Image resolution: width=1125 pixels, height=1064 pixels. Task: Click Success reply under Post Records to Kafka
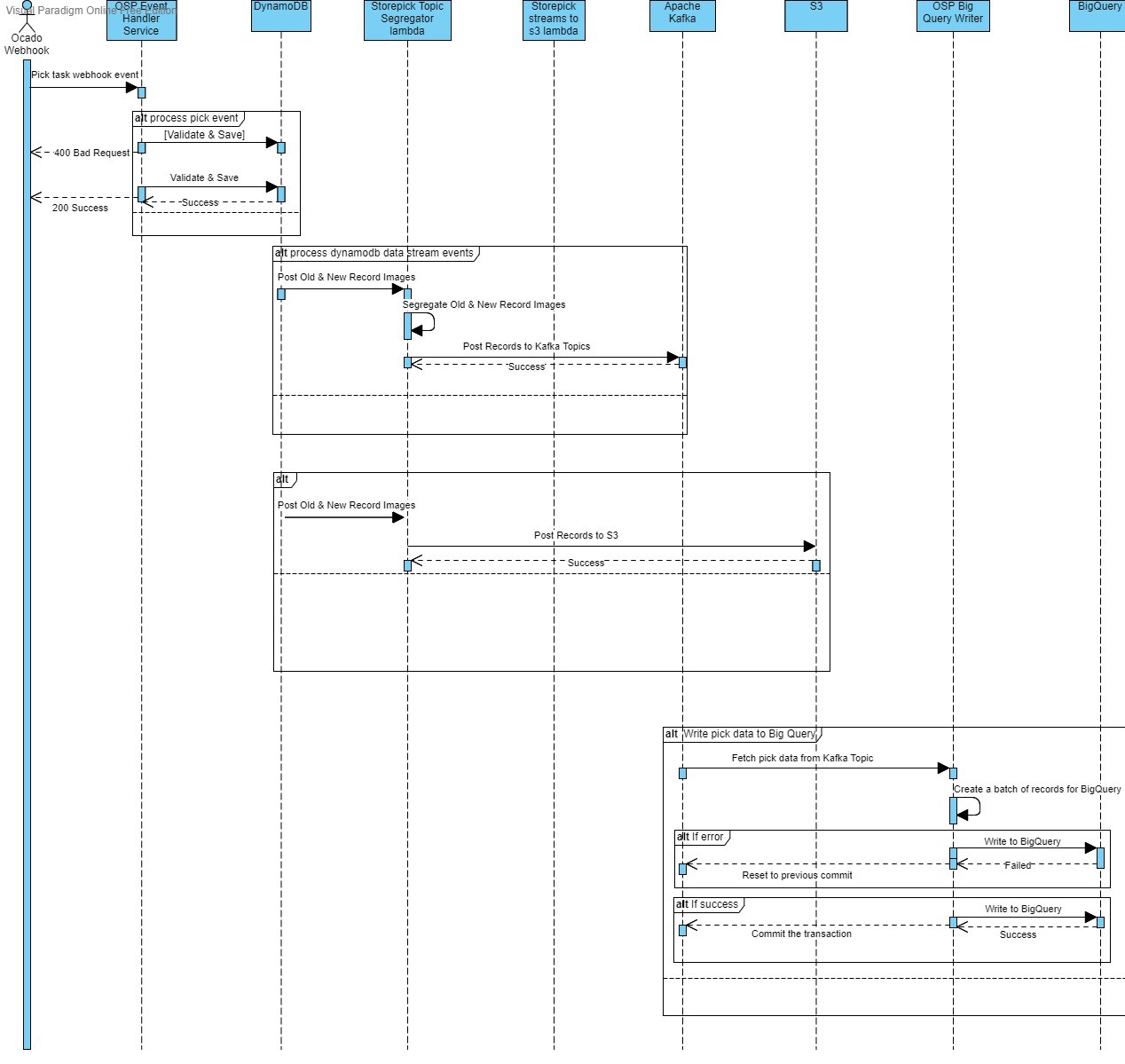click(527, 366)
